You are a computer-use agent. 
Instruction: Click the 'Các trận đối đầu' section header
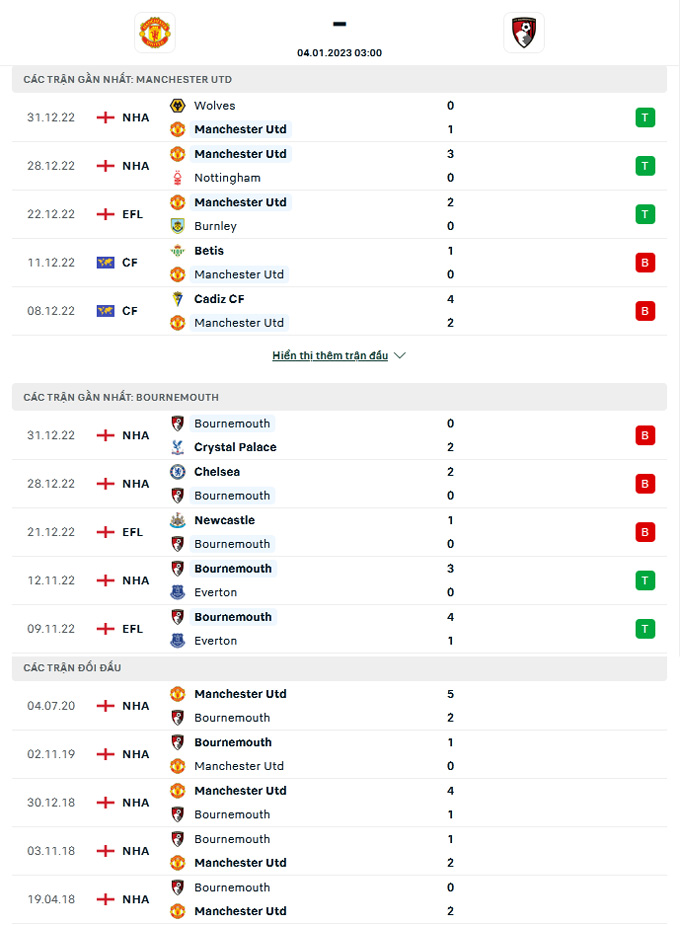point(73,668)
